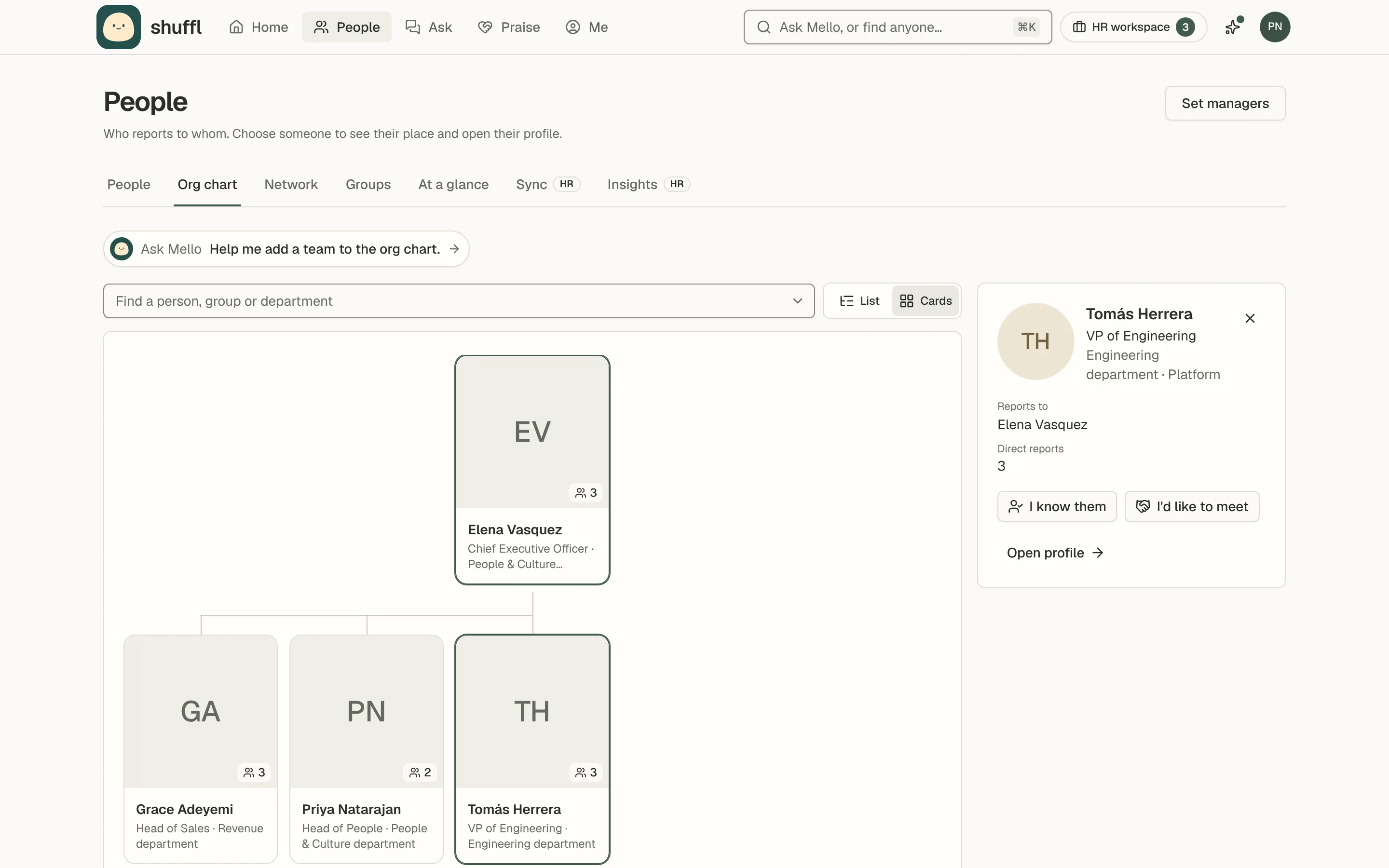Ask Mello to help add a team
1389x868 pixels.
coord(286,249)
